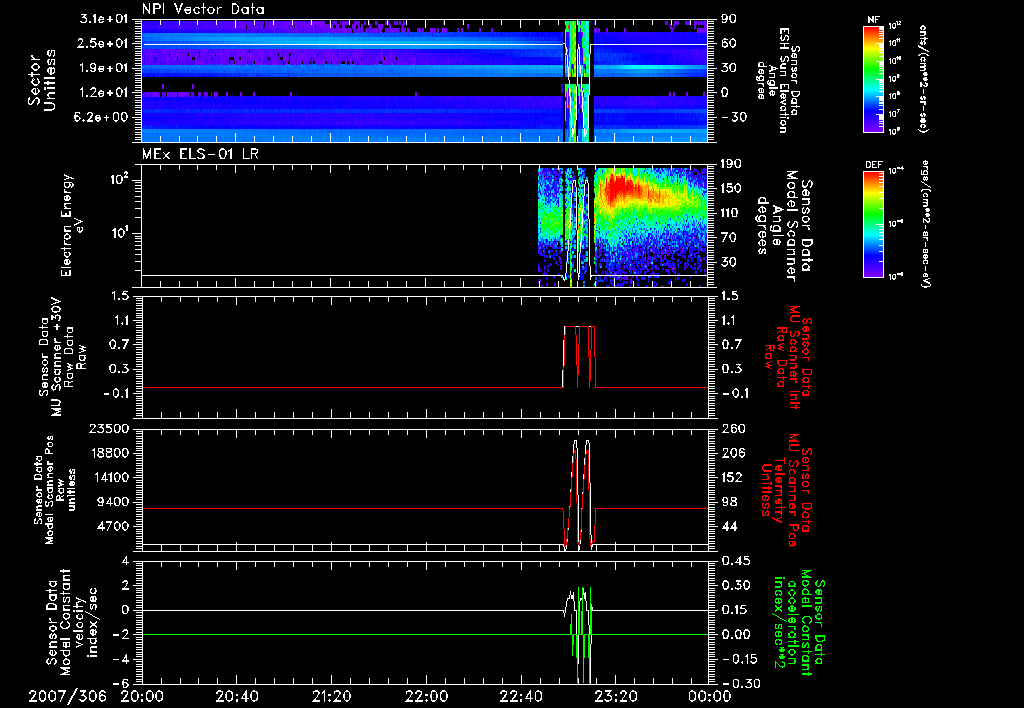Click the "22:00" time axis label
Viewport: 1024px width, 708px height.
click(425, 697)
